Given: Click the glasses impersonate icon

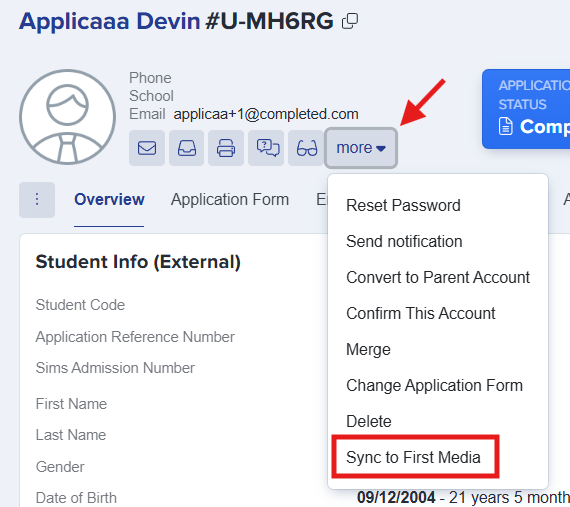Looking at the screenshot, I should [306, 148].
